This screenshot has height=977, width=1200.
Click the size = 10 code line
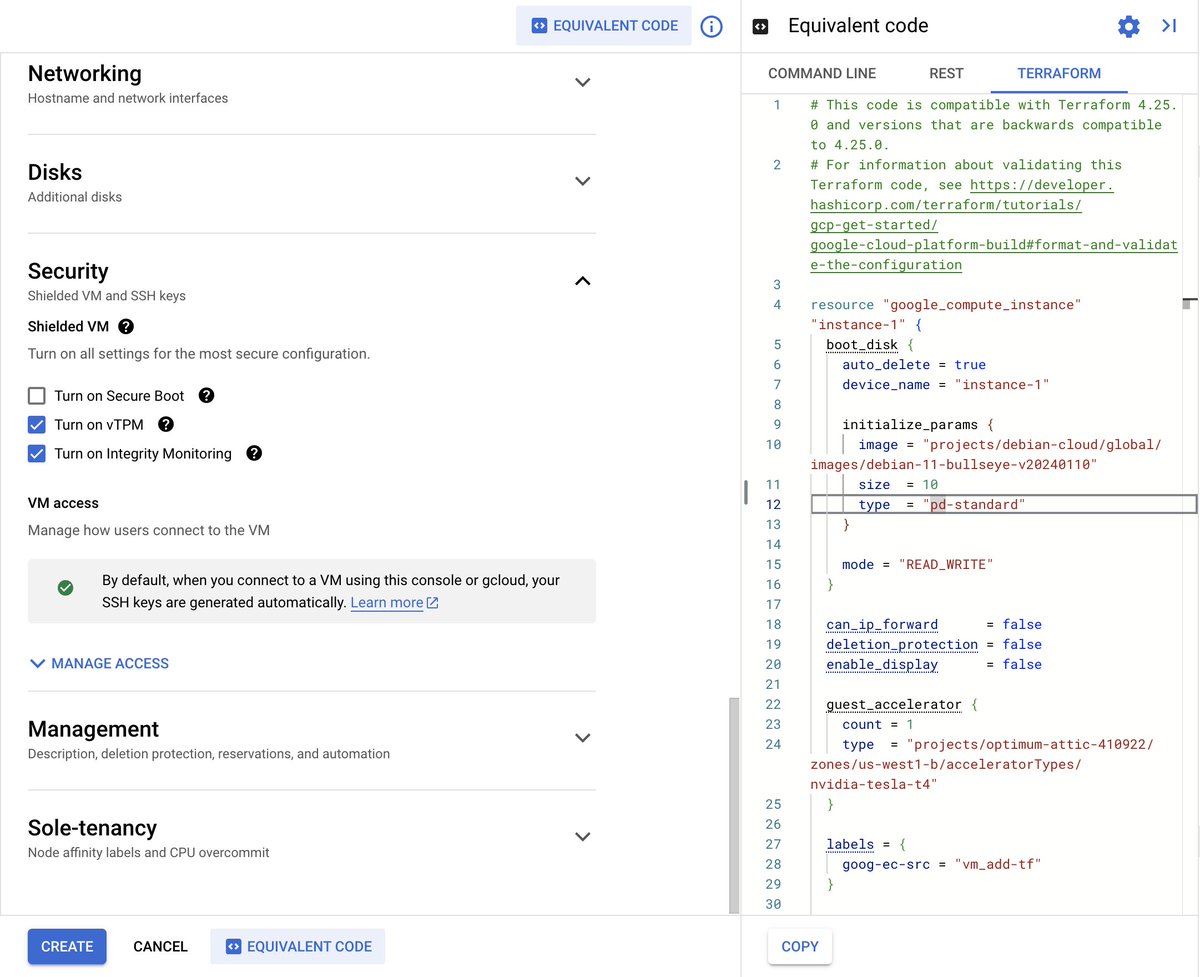tap(898, 485)
